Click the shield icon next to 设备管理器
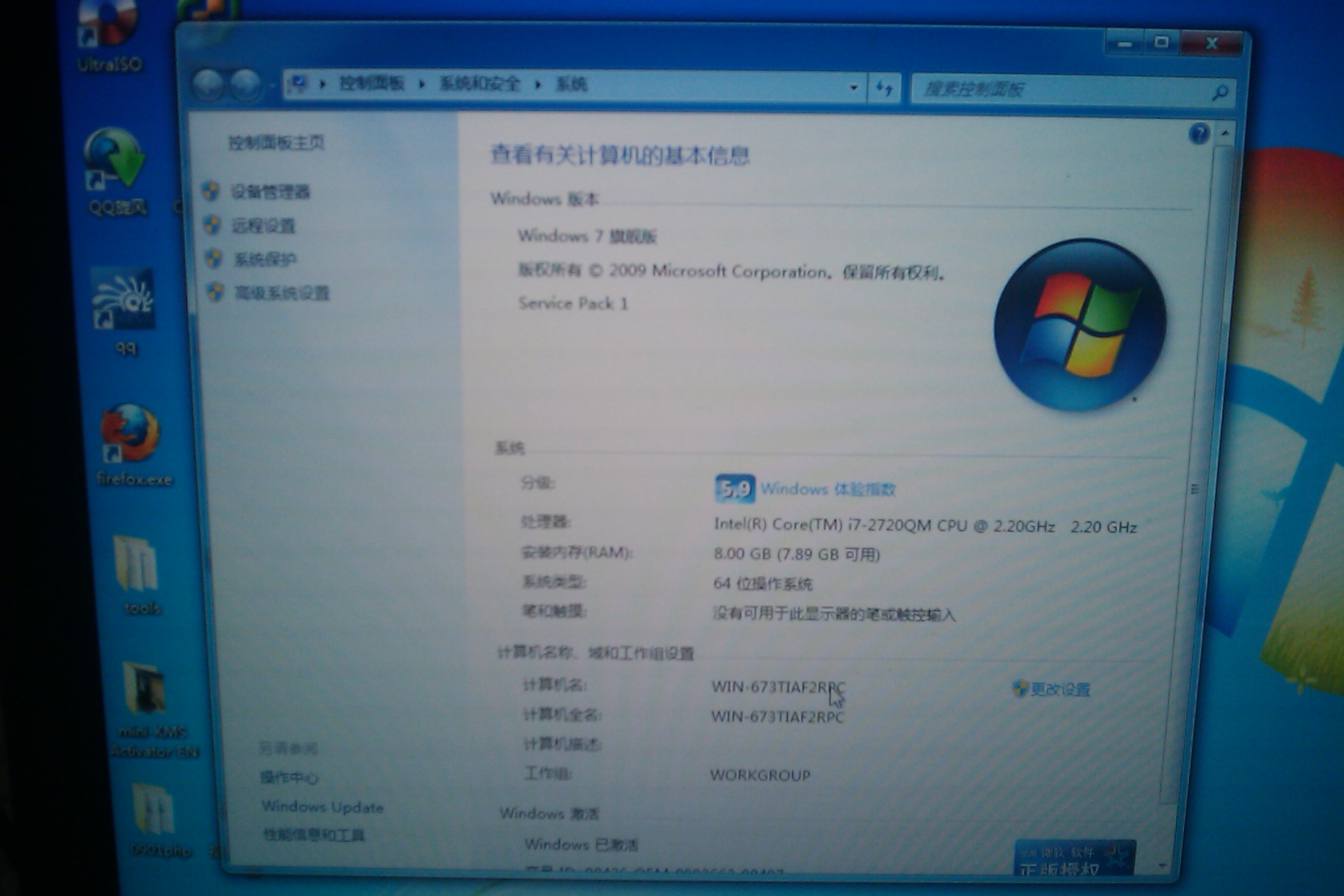The height and width of the screenshot is (896, 1344). click(x=211, y=191)
